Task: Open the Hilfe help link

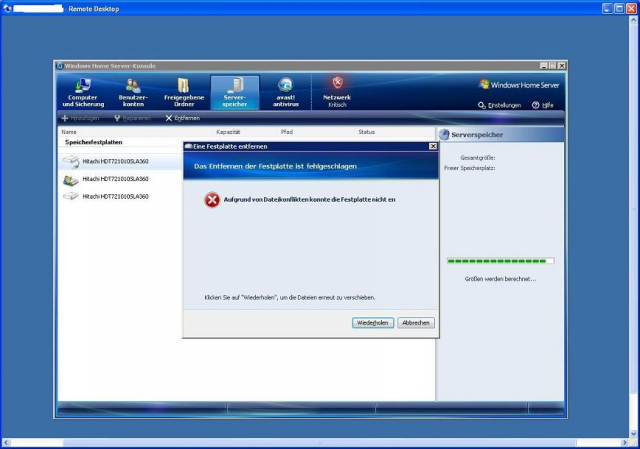Action: point(542,105)
